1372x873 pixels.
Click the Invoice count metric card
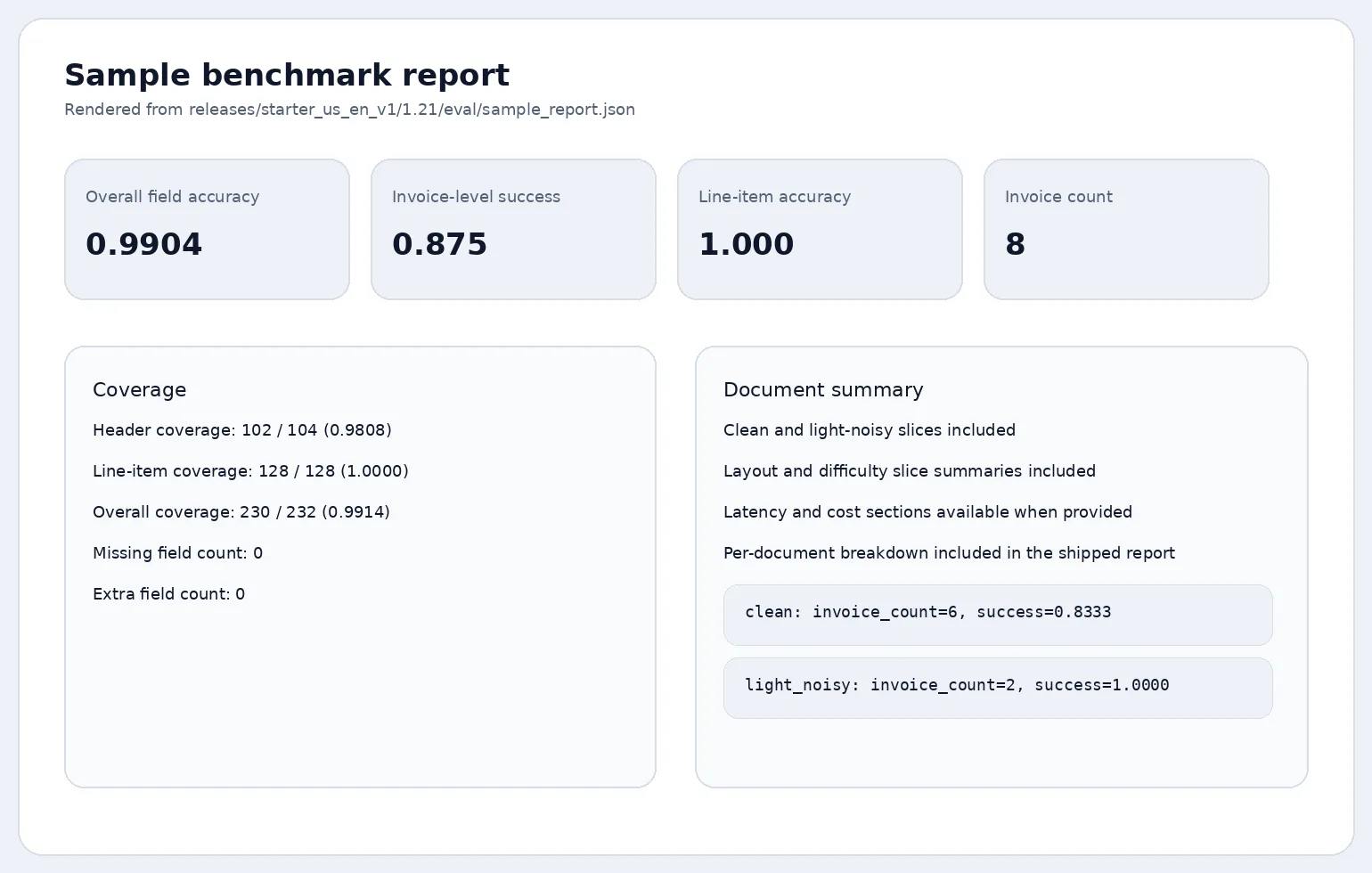pos(1126,229)
